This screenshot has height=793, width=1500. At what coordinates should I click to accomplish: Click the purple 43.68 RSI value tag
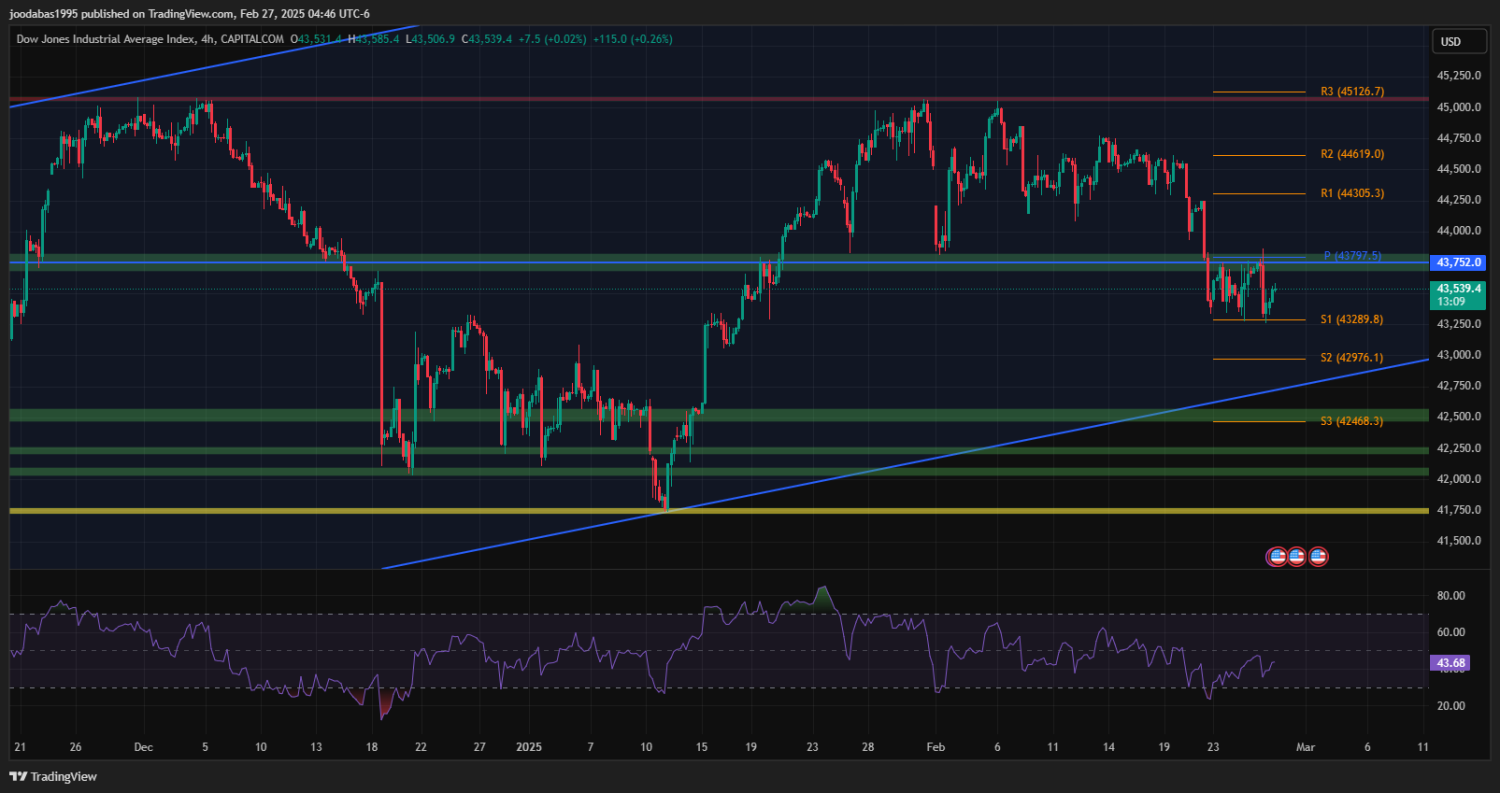[1450, 662]
